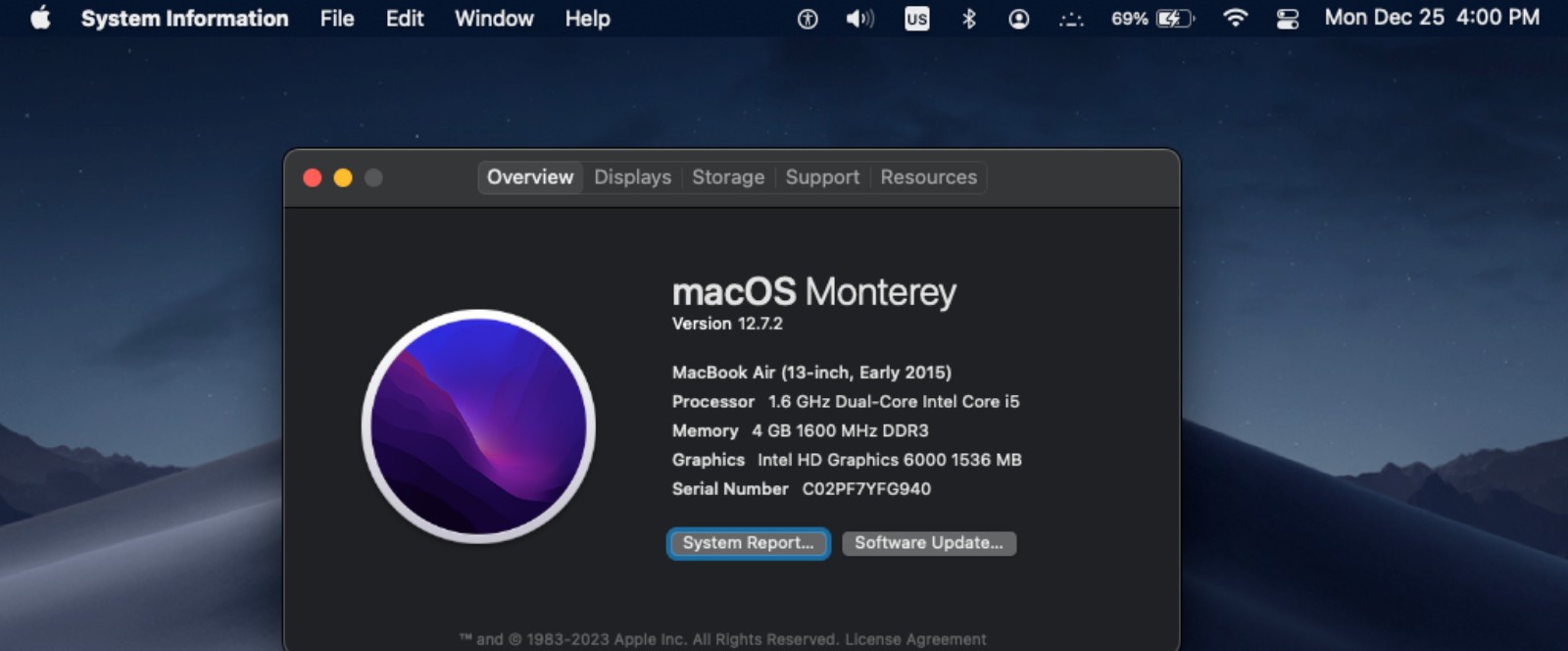Open the battery status icon
Screen dimensions: 1568x651
1175,19
